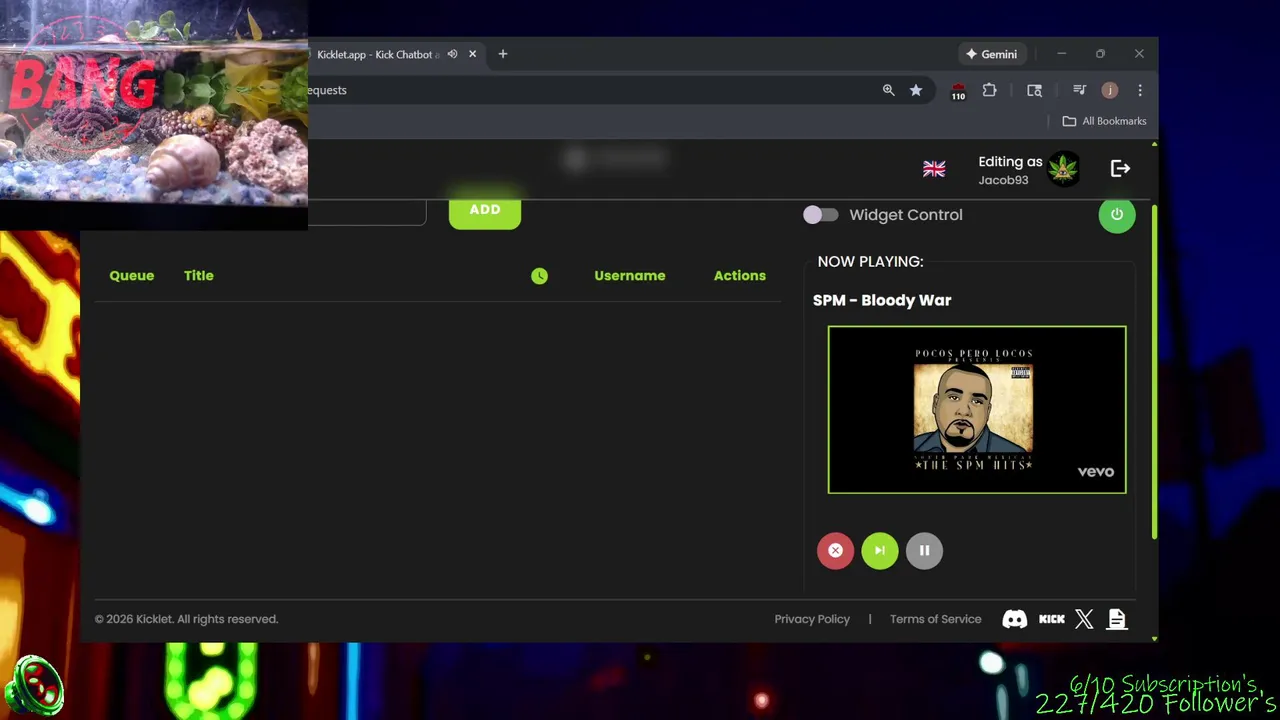The width and height of the screenshot is (1280, 720).
Task: Open the Chrome profile avatar 'j'
Action: [x=1109, y=90]
